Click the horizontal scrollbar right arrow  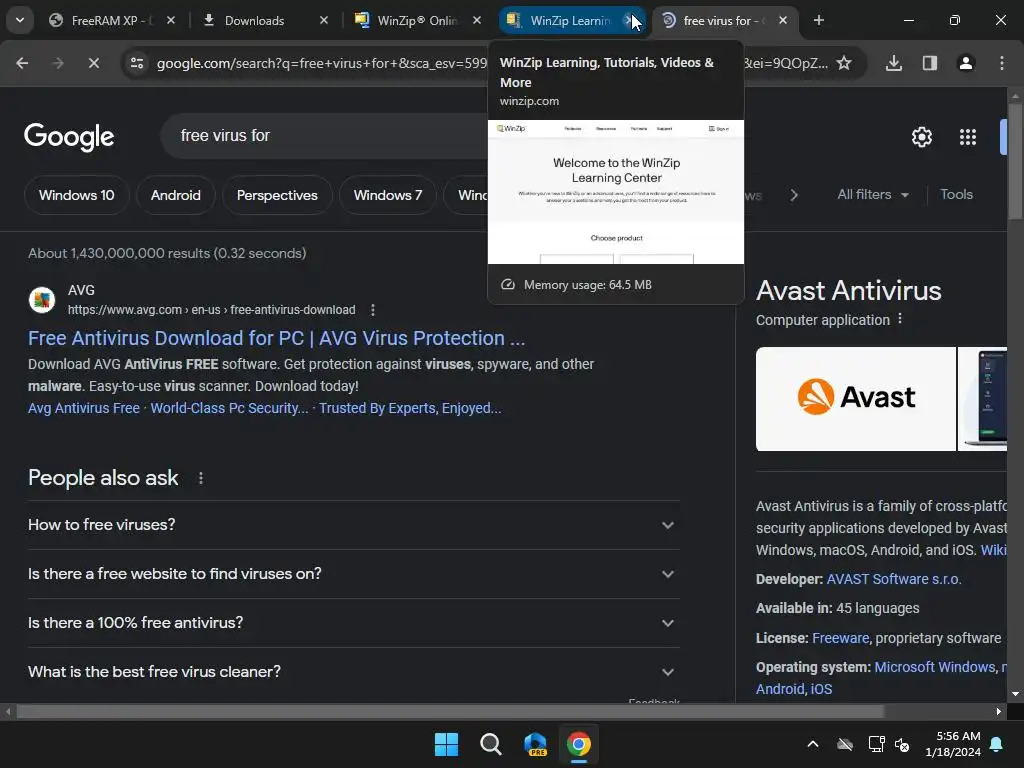click(x=999, y=712)
